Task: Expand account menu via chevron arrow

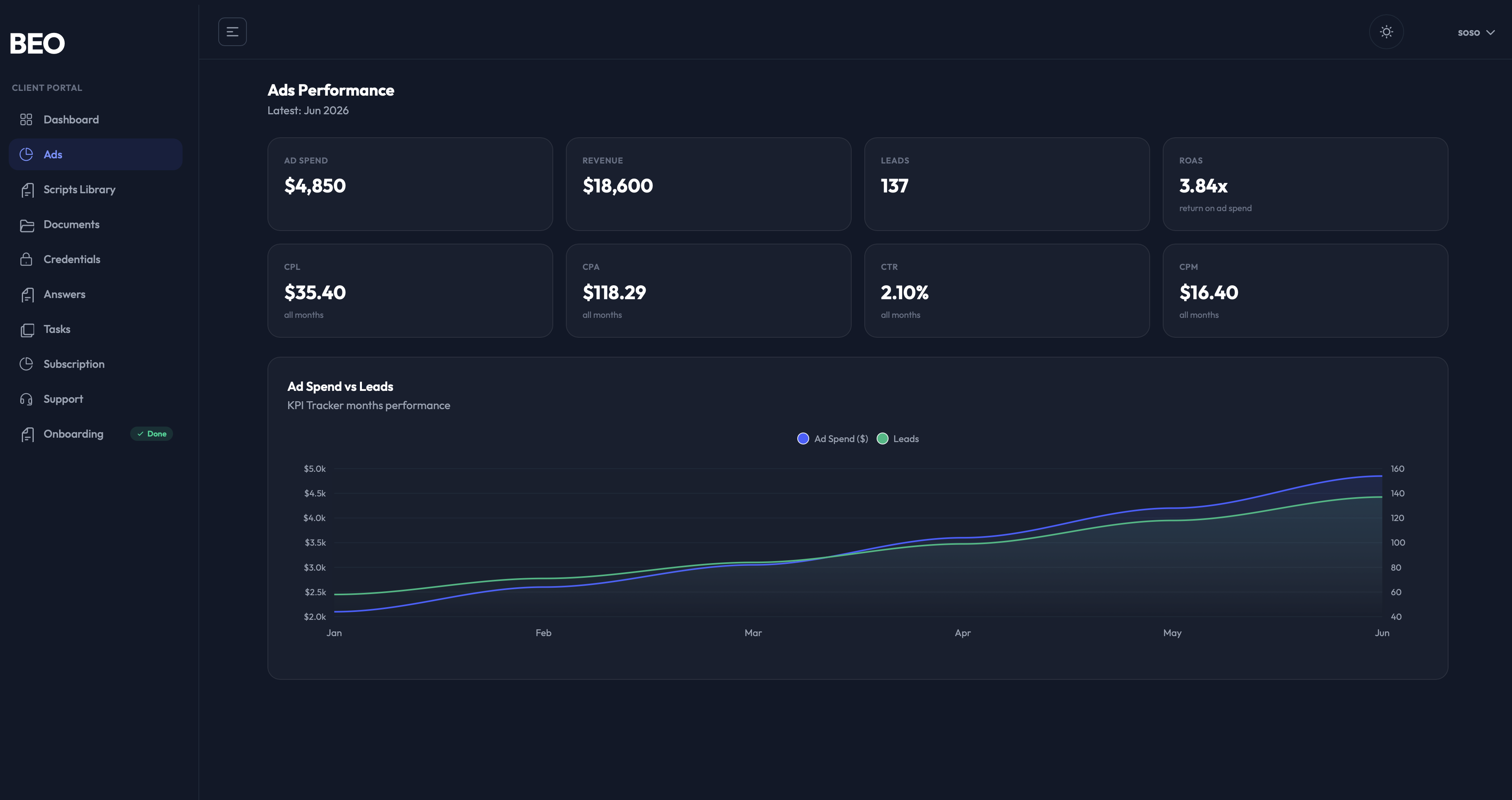Action: coord(1490,32)
